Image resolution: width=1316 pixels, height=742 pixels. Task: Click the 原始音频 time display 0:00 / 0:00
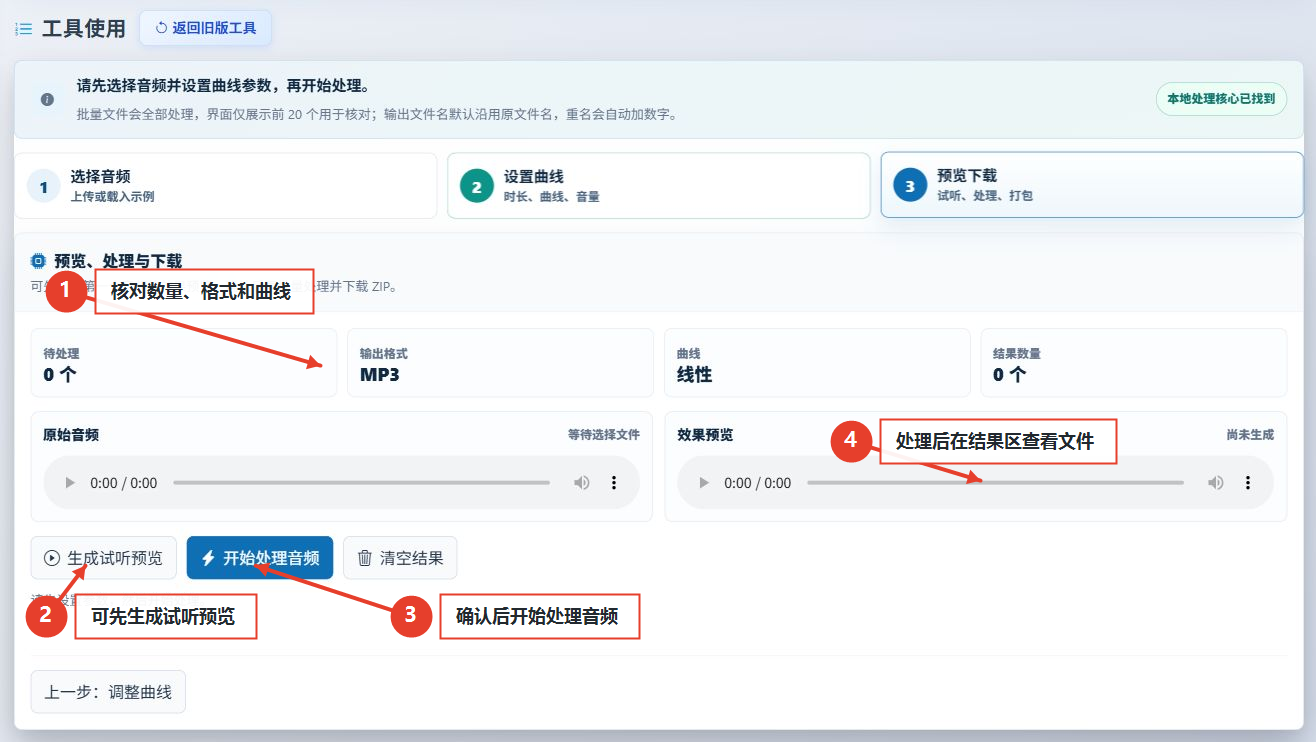click(124, 483)
